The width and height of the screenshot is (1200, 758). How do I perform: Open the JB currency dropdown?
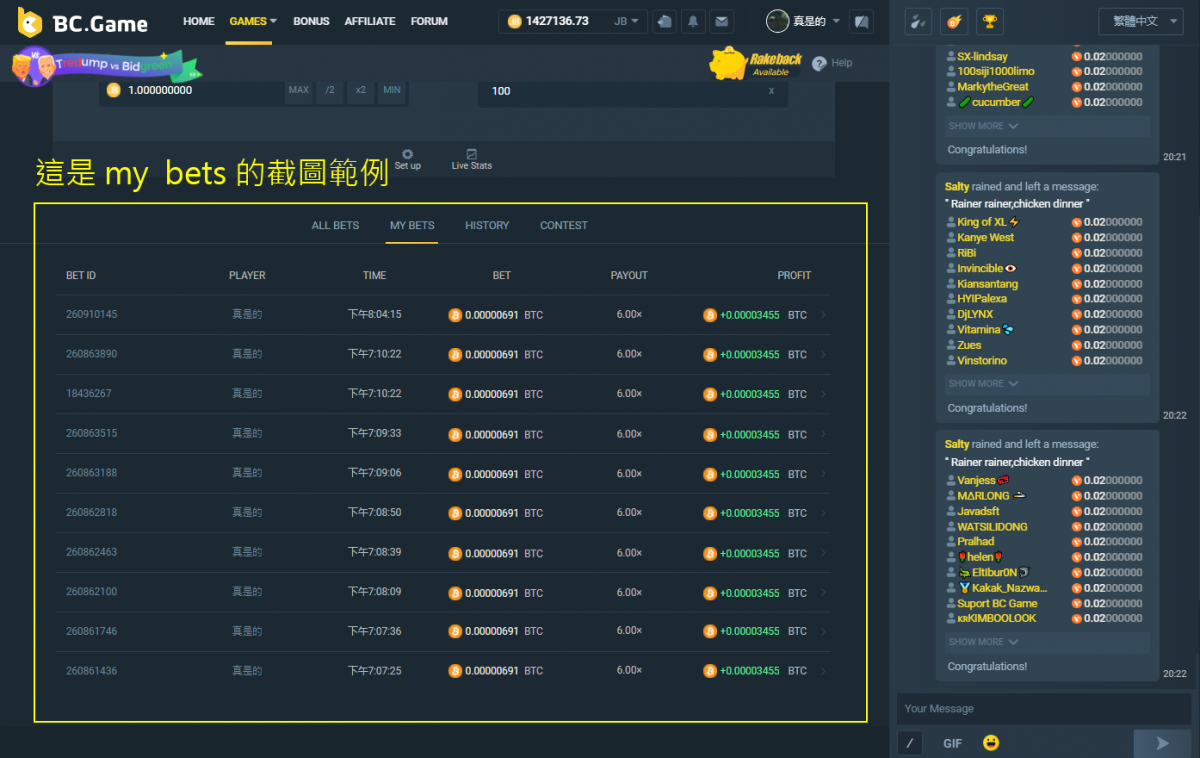point(627,21)
